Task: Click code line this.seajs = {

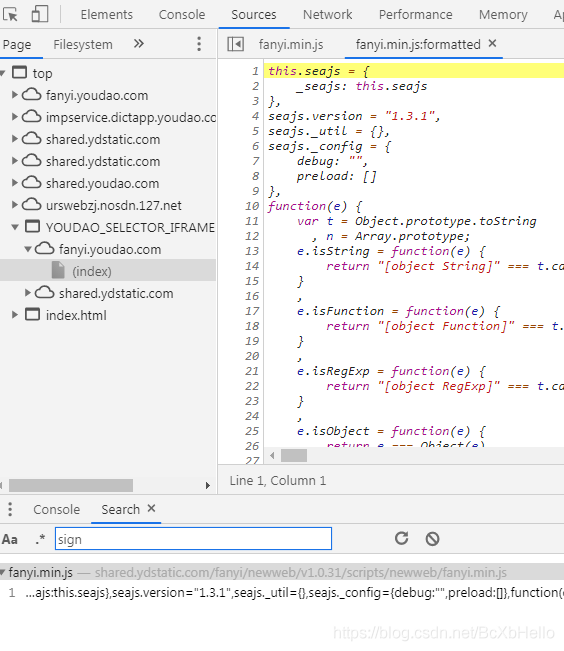Action: click(318, 71)
